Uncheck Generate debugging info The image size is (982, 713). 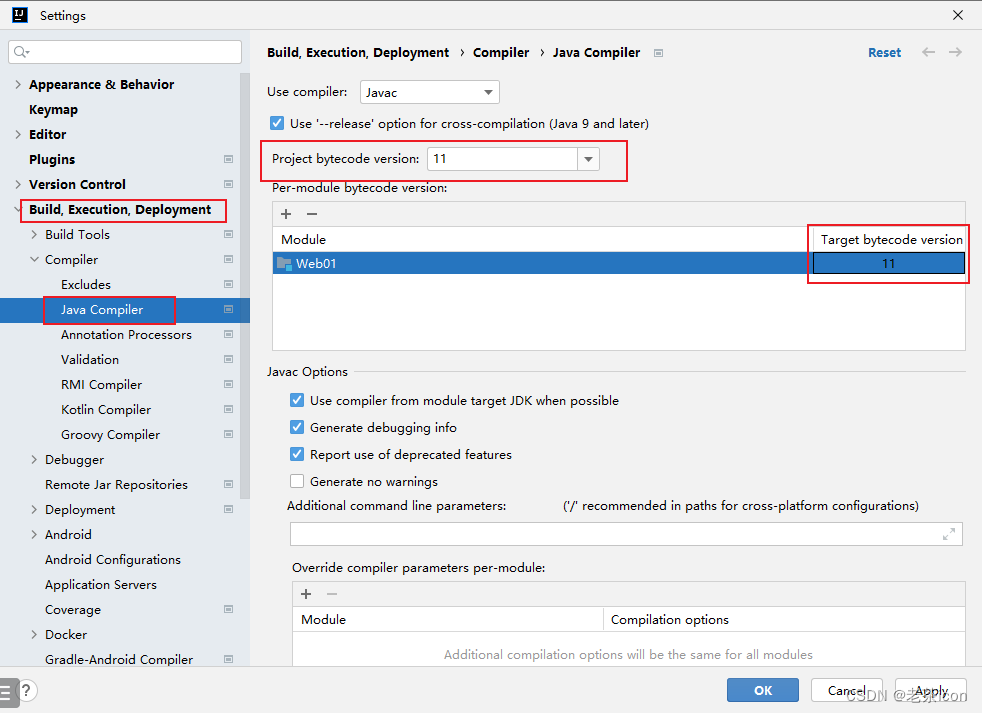297,427
